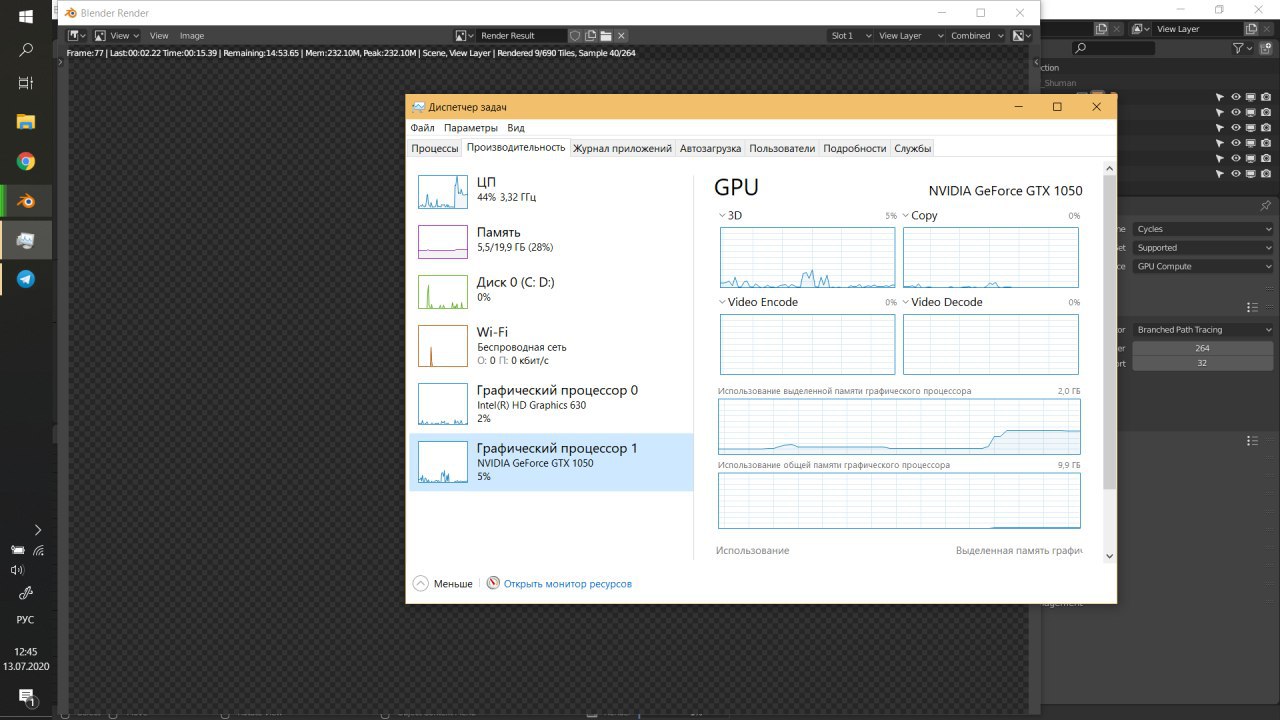
Task: Open the Файл menu in Task Manager
Action: (422, 128)
